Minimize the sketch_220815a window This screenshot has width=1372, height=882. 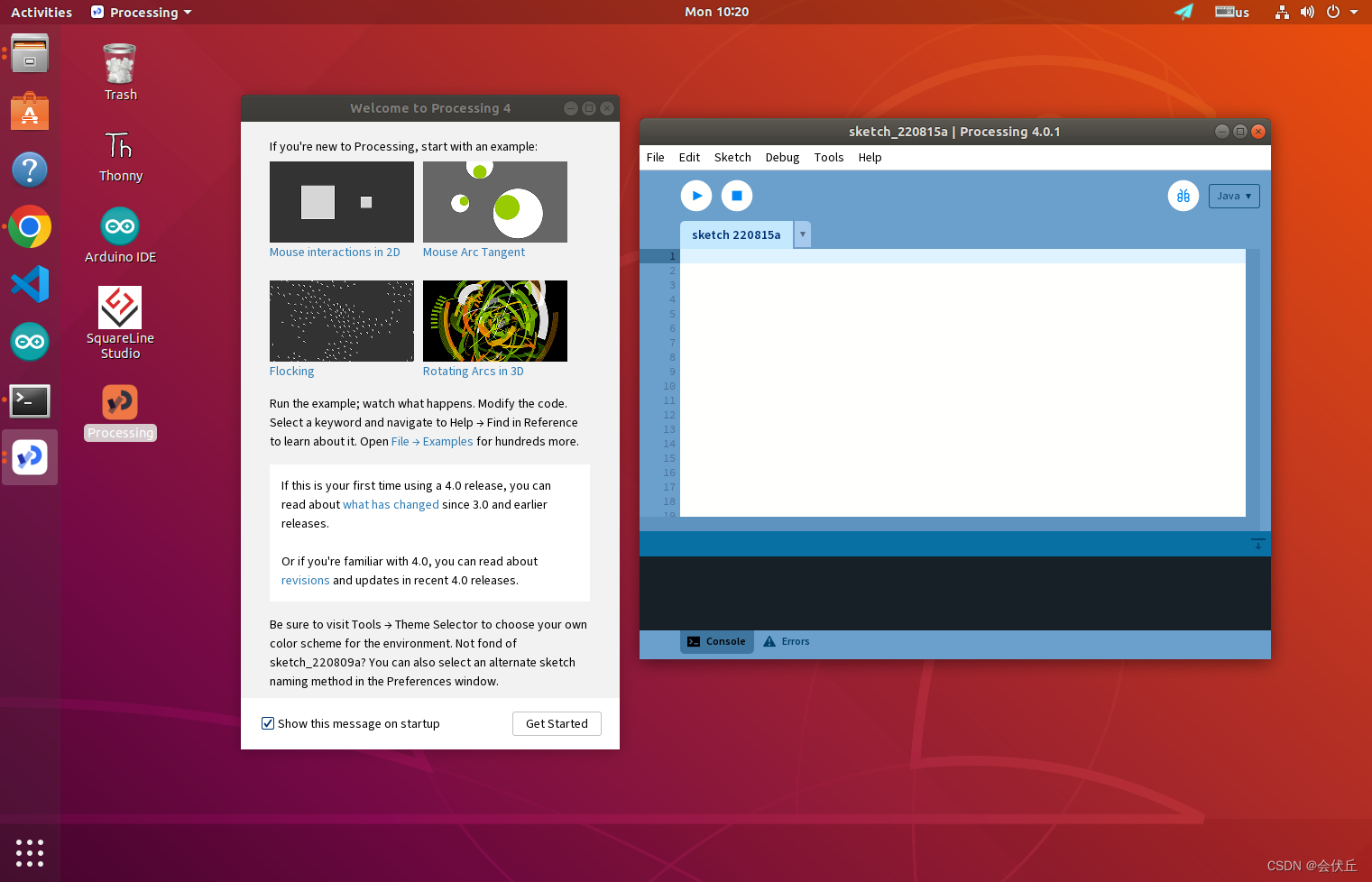pyautogui.click(x=1222, y=132)
